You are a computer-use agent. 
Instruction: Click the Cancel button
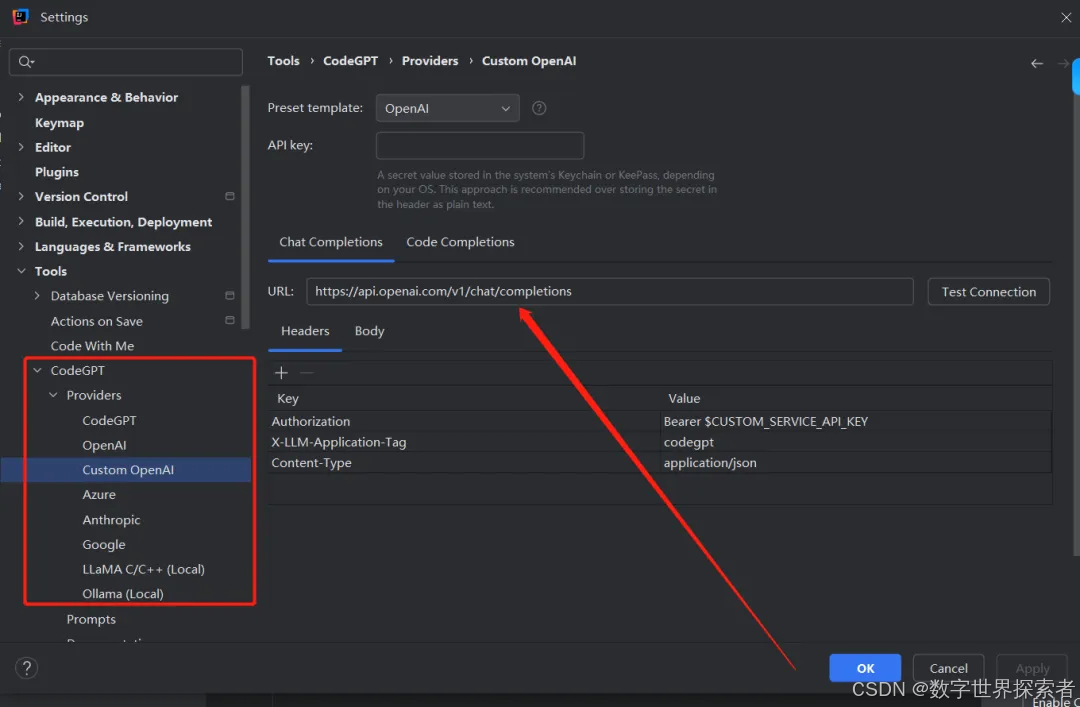tap(948, 668)
